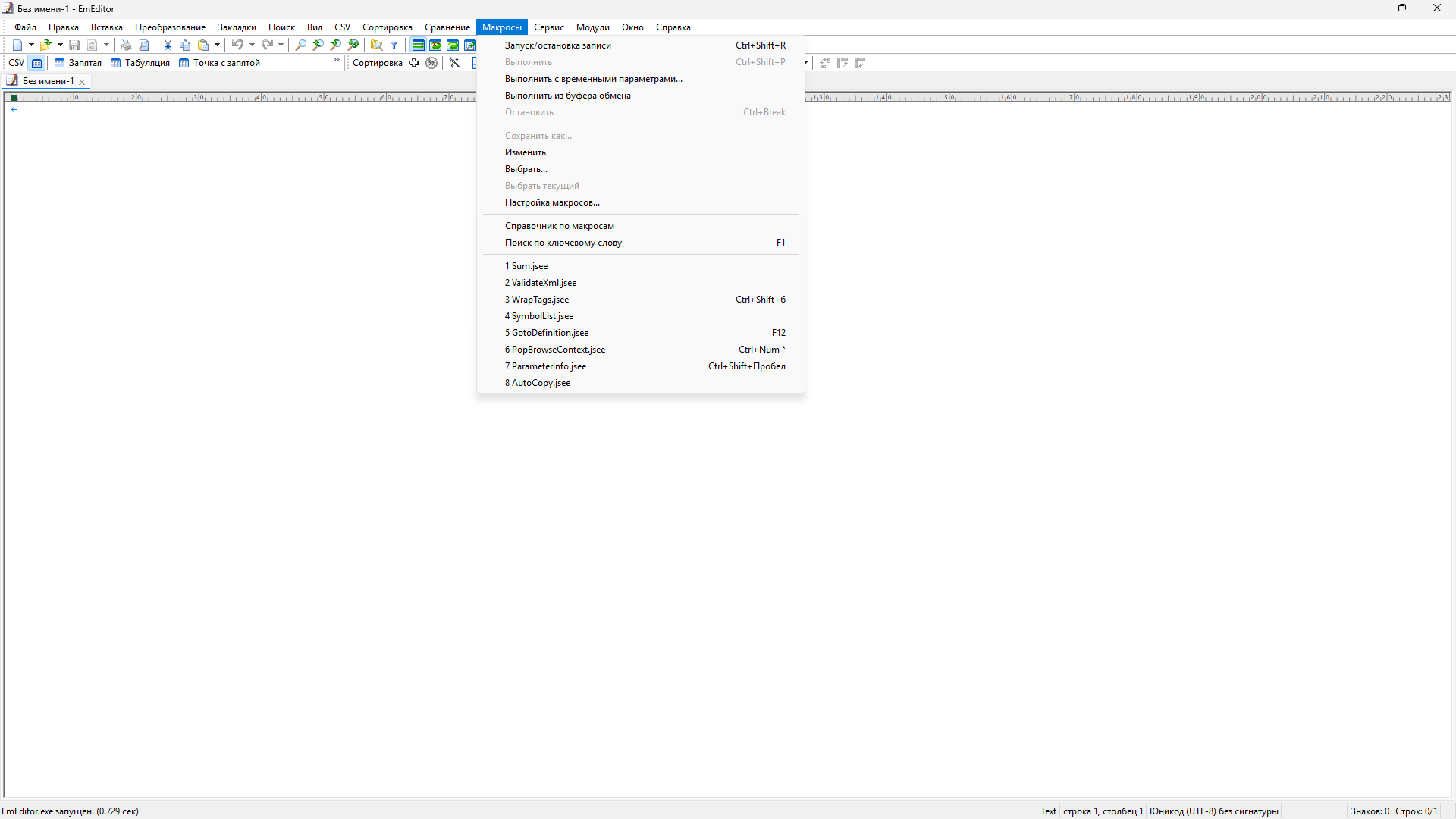Click the pivot arrow-up table icon
The width and height of the screenshot is (1456, 819).
[x=843, y=63]
